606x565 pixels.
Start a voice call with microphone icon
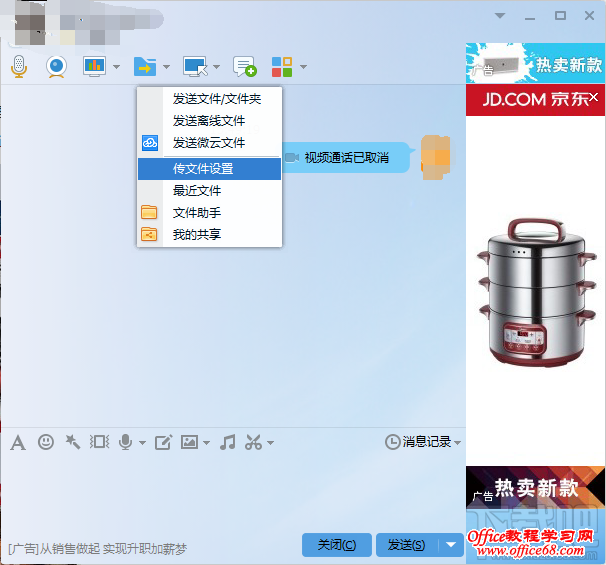pyautogui.click(x=19, y=66)
